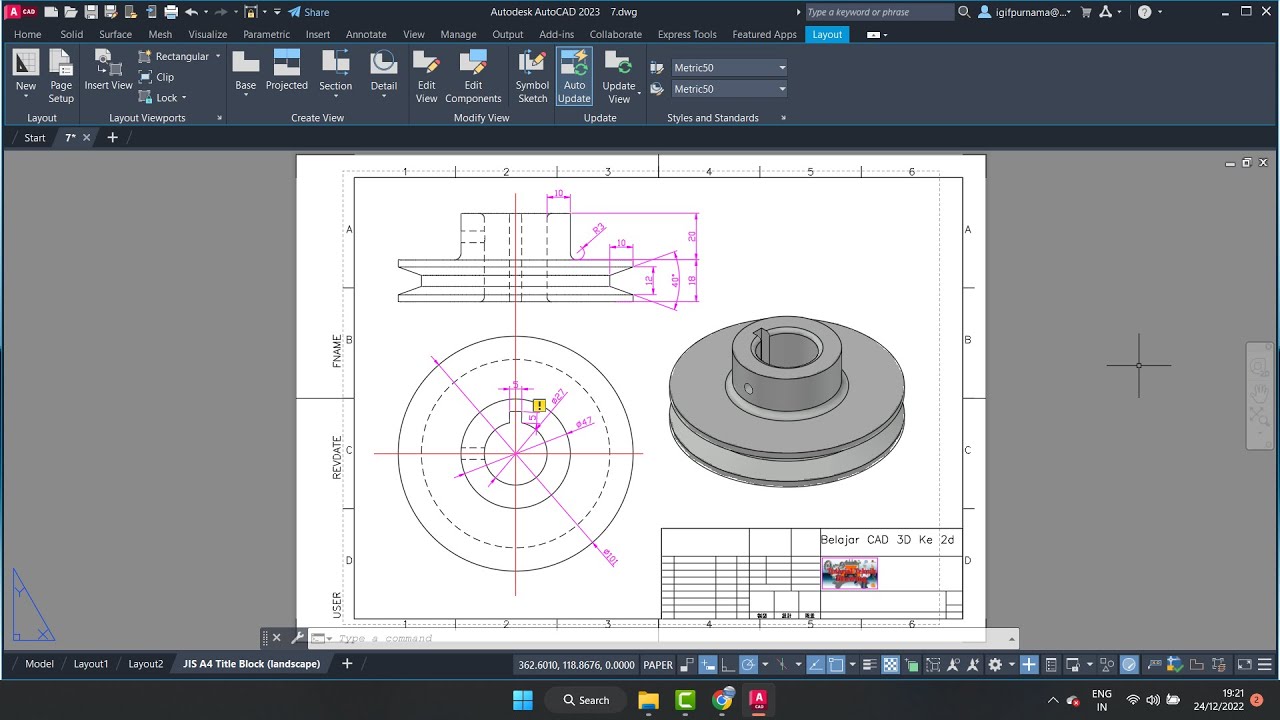Viewport: 1280px width, 720px height.
Task: Close the 7* drawing tab
Action: coord(86,138)
